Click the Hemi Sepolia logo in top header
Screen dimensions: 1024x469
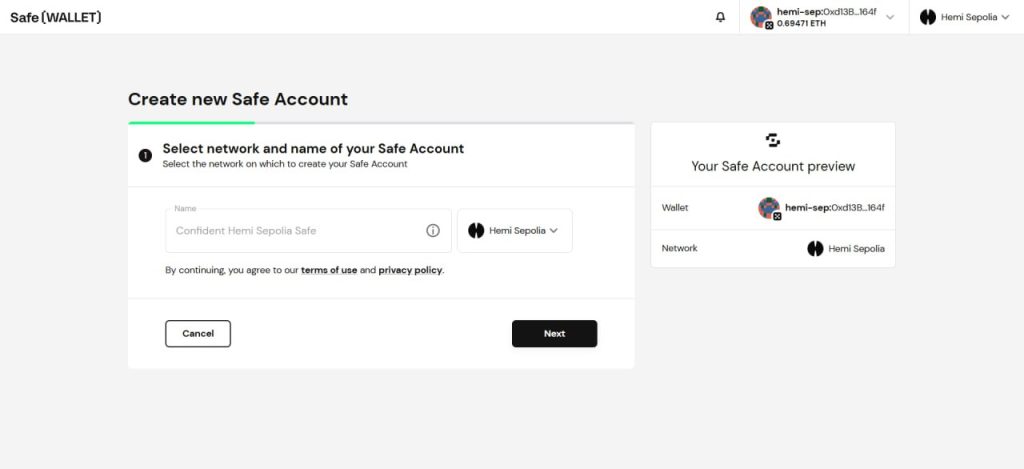[927, 17]
